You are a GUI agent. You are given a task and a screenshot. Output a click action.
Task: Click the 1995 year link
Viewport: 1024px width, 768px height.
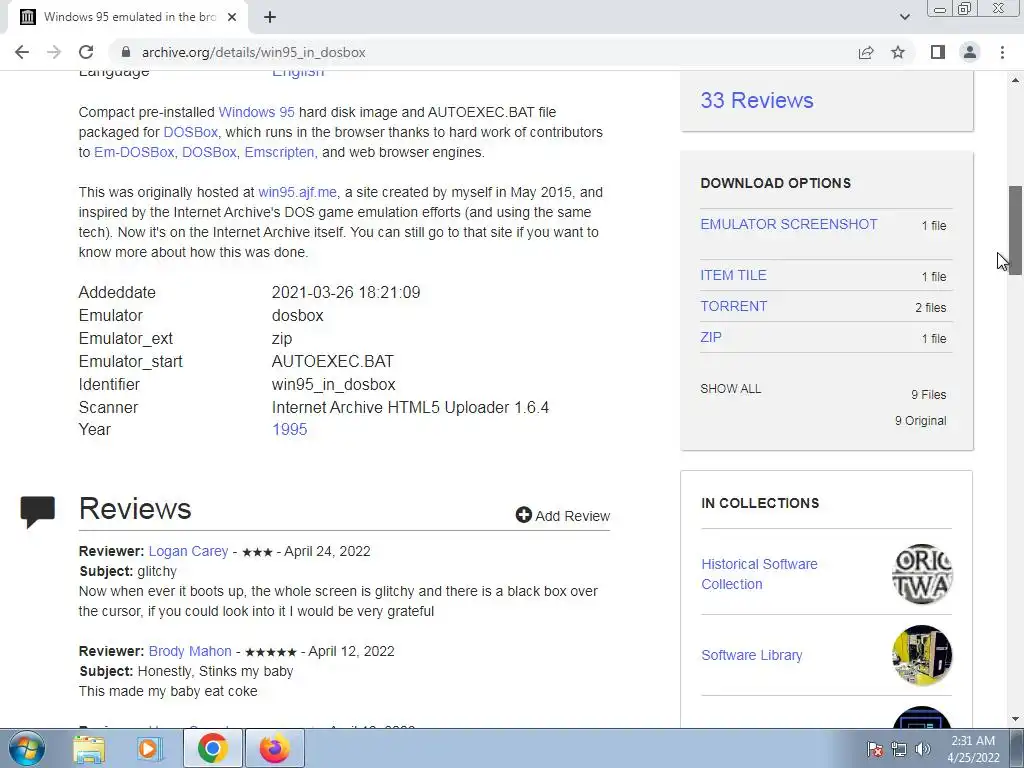[x=289, y=430]
